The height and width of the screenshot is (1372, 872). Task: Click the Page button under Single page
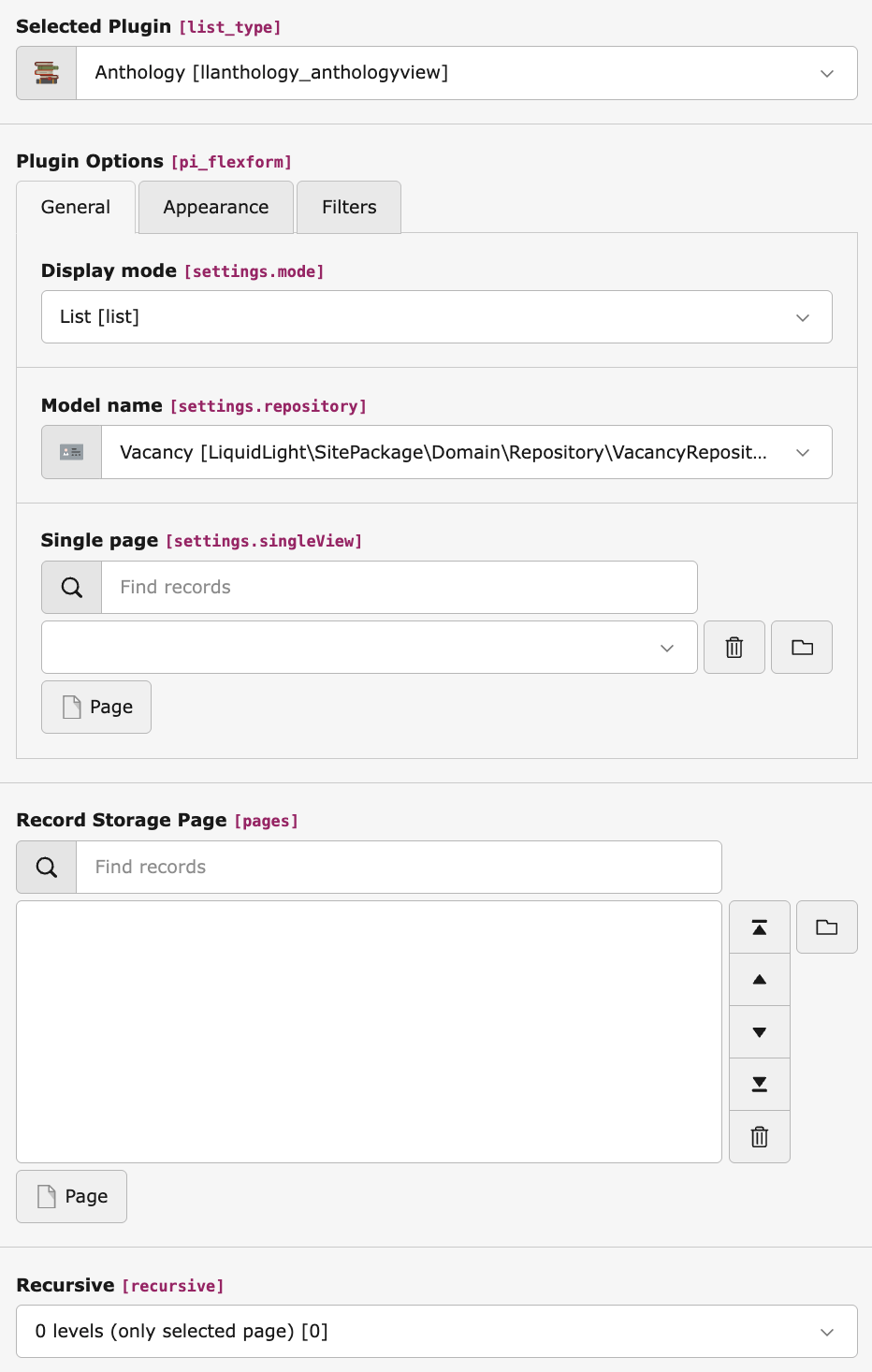coord(95,707)
